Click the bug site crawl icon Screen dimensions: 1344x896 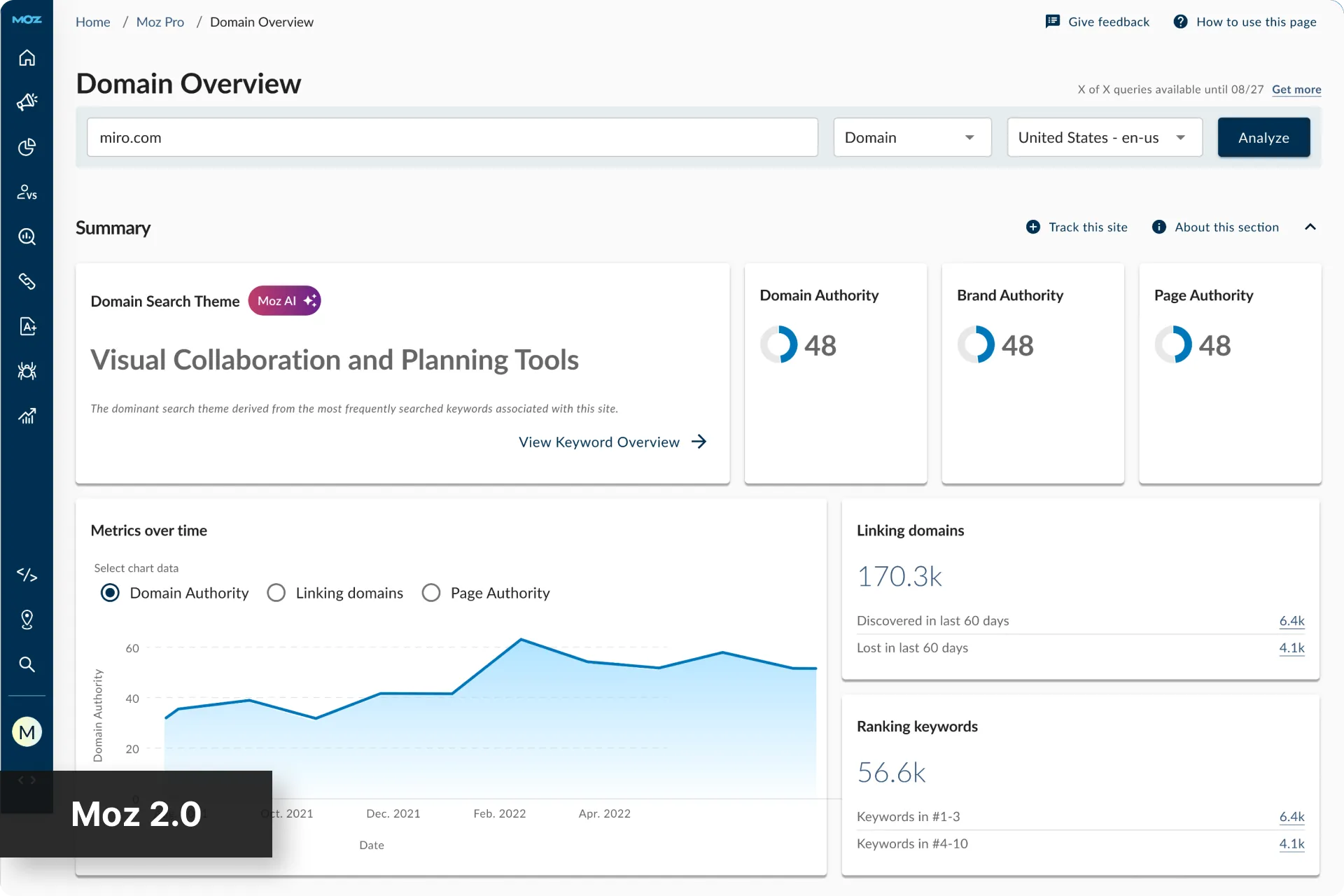(x=27, y=371)
